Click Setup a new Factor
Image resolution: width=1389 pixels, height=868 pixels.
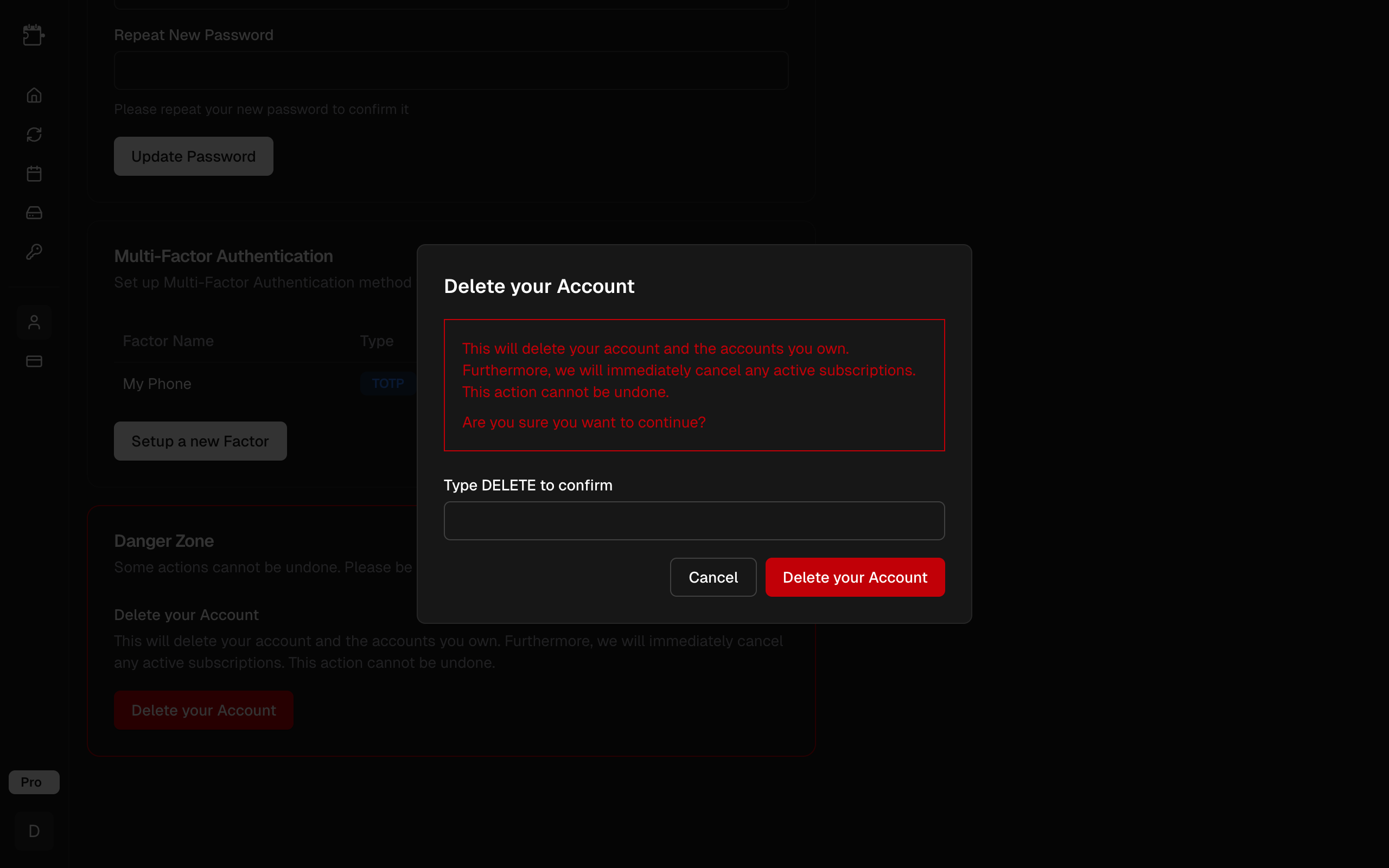[200, 441]
